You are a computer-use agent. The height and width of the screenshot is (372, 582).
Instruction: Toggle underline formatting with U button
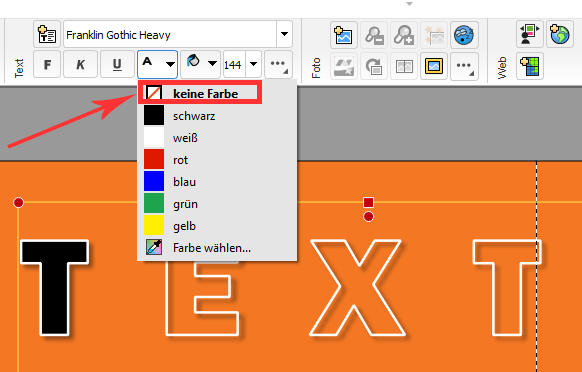117,65
